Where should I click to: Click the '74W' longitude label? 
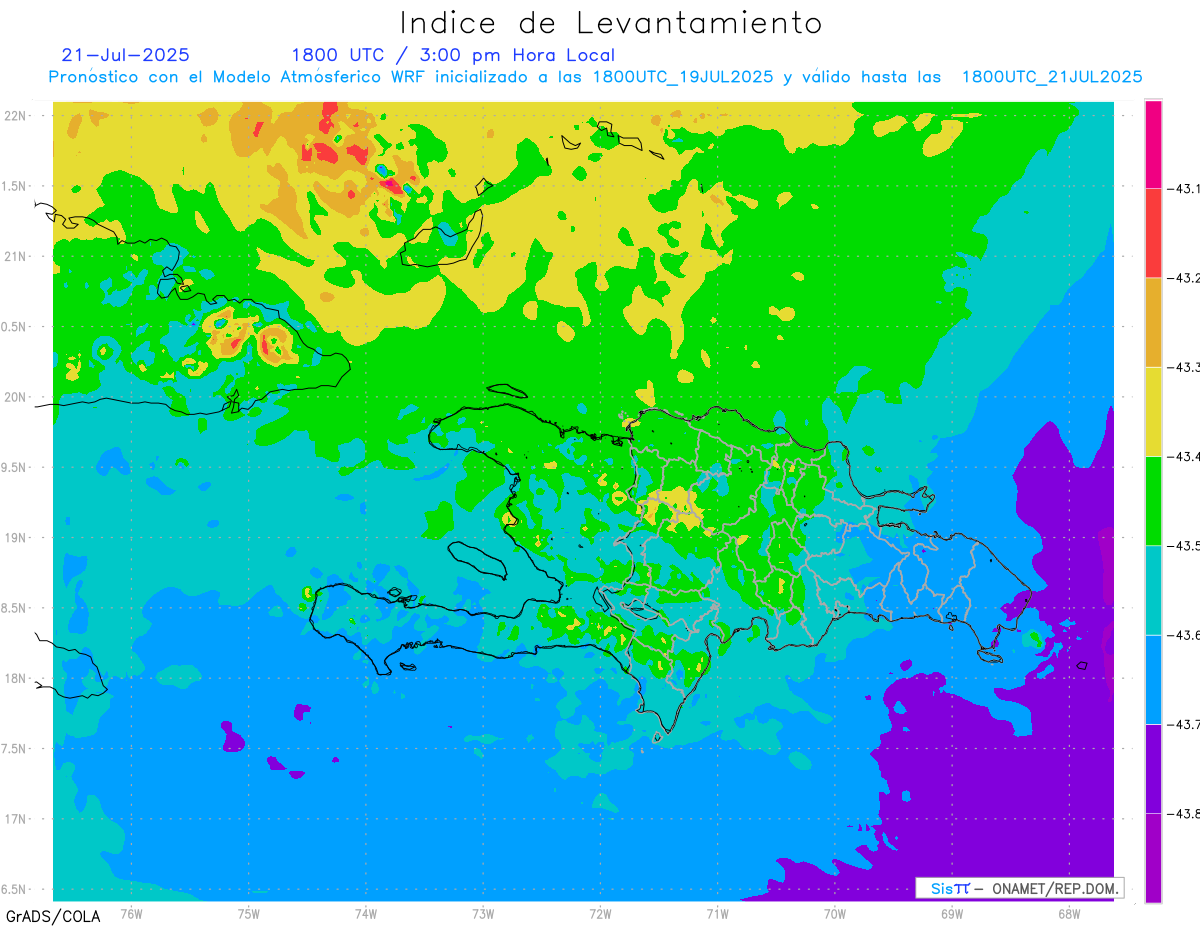pos(366,913)
